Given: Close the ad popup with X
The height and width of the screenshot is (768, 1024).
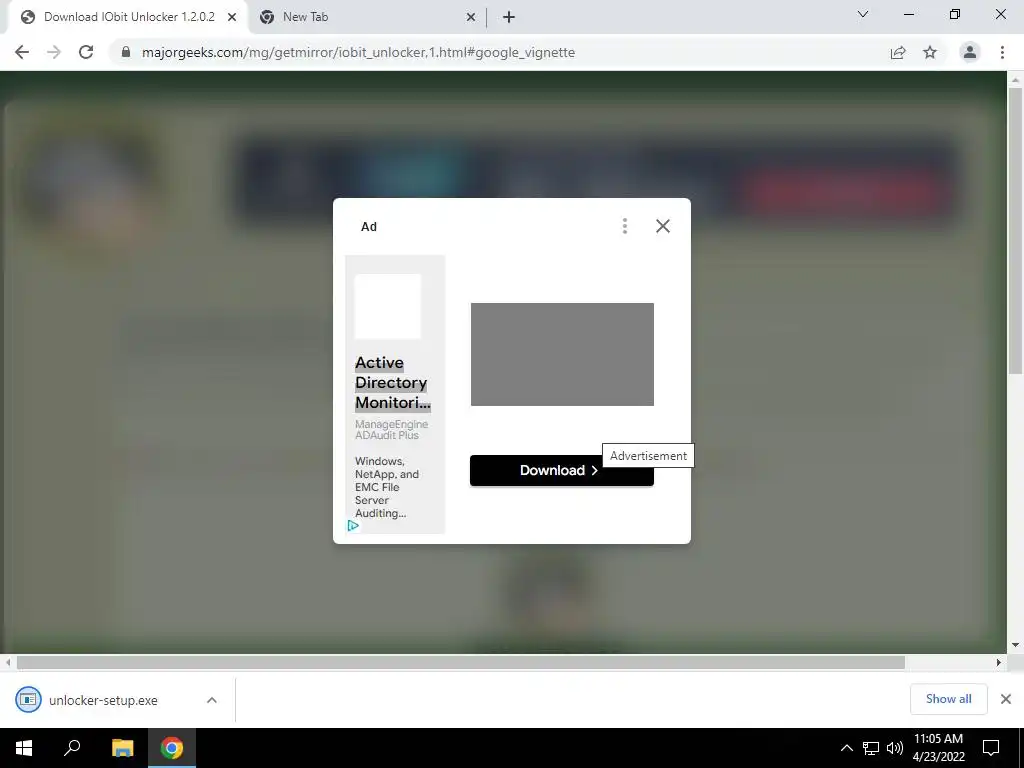Looking at the screenshot, I should 663,226.
